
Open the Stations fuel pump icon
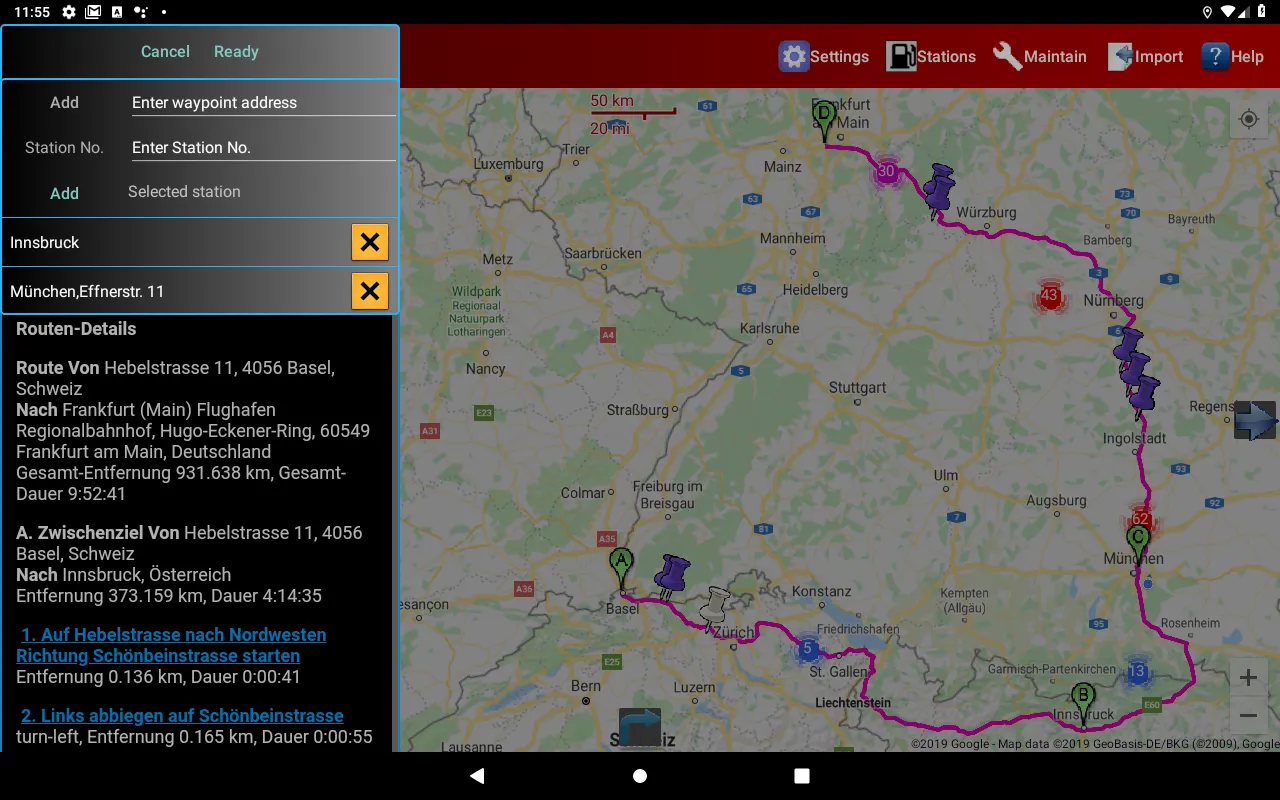[x=901, y=57]
